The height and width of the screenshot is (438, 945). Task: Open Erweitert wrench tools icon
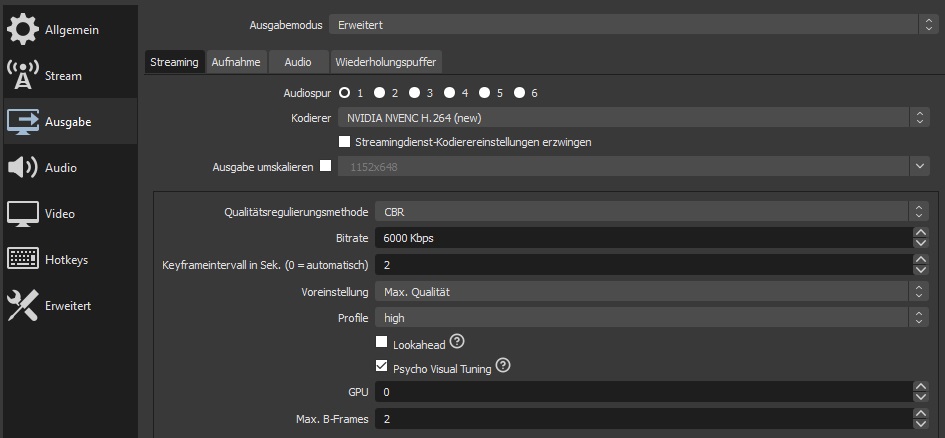pyautogui.click(x=23, y=306)
